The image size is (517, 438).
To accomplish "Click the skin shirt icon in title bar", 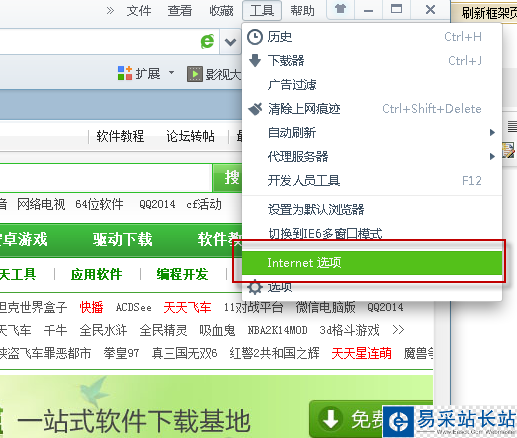I will click(340, 9).
